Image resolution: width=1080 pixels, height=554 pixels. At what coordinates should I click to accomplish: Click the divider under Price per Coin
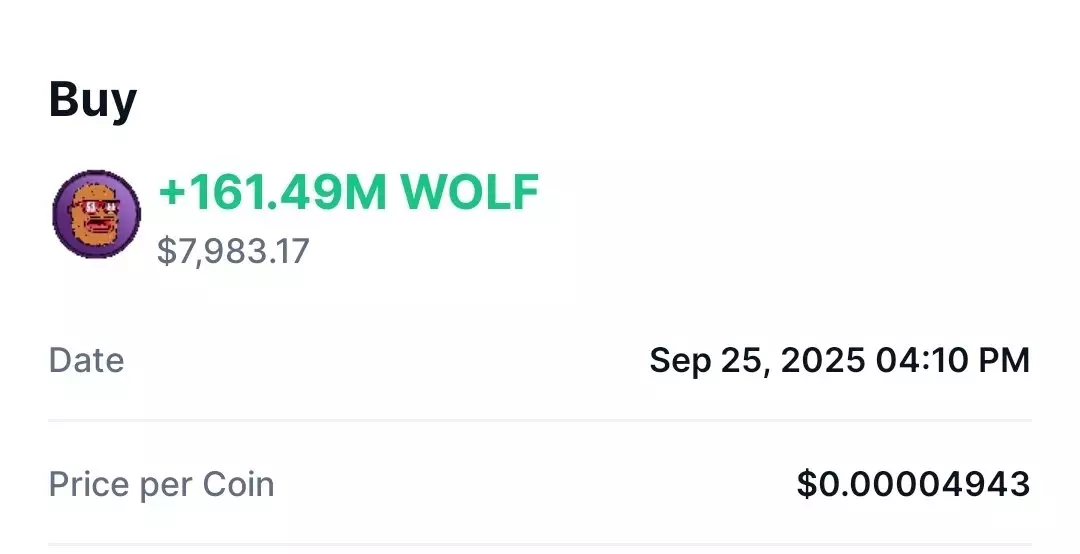coord(540,545)
